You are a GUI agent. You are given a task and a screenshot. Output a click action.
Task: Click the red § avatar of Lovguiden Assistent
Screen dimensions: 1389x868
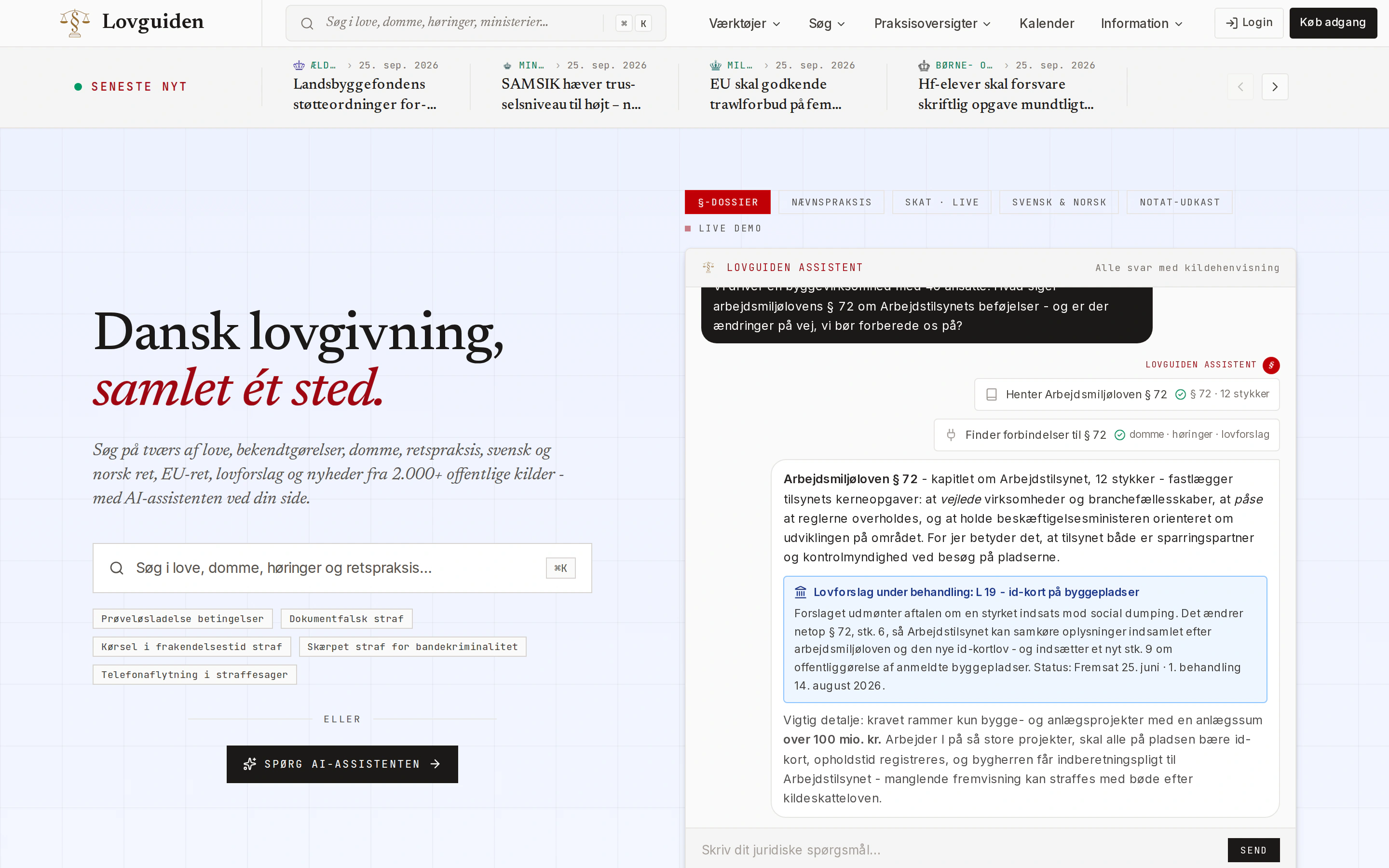click(1271, 365)
